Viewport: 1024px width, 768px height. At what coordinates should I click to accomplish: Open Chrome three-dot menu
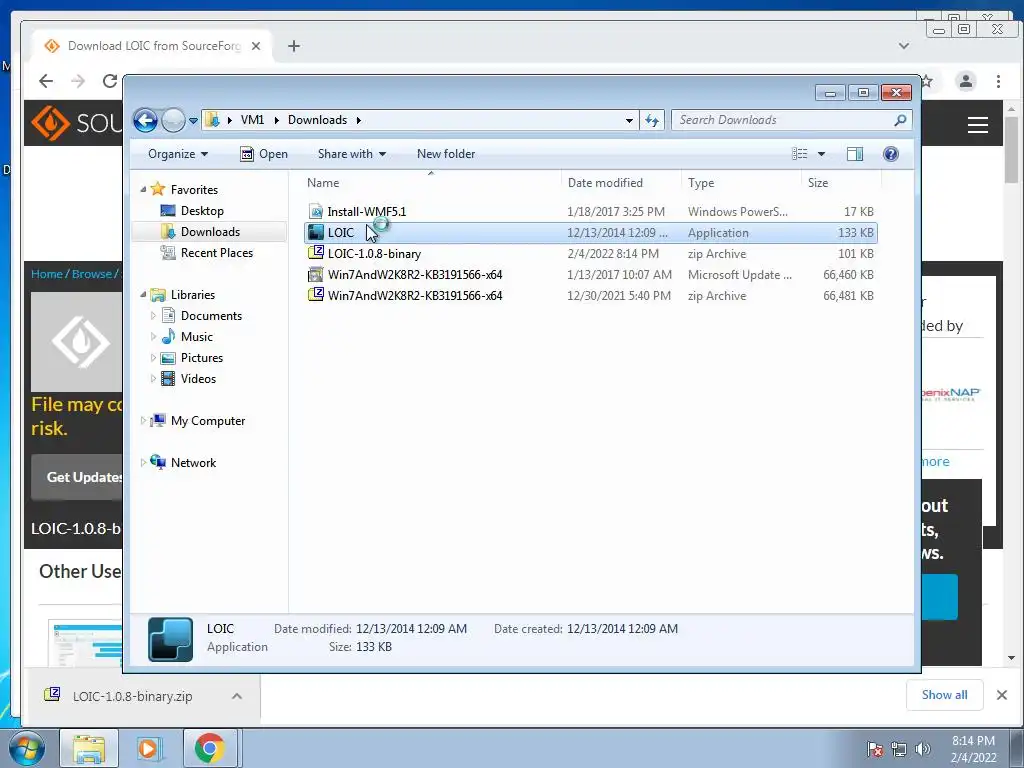click(998, 81)
